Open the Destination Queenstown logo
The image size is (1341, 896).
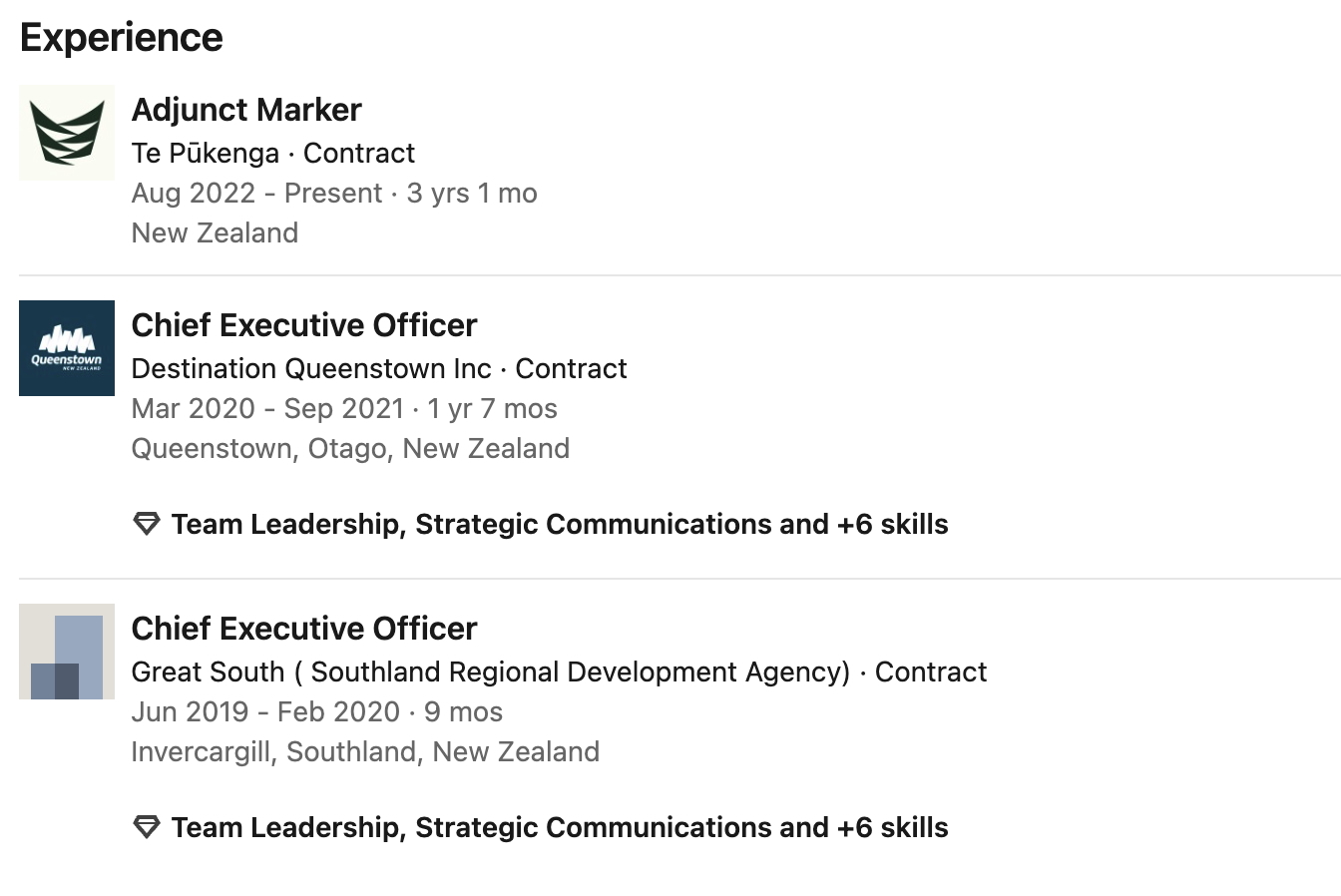67,348
